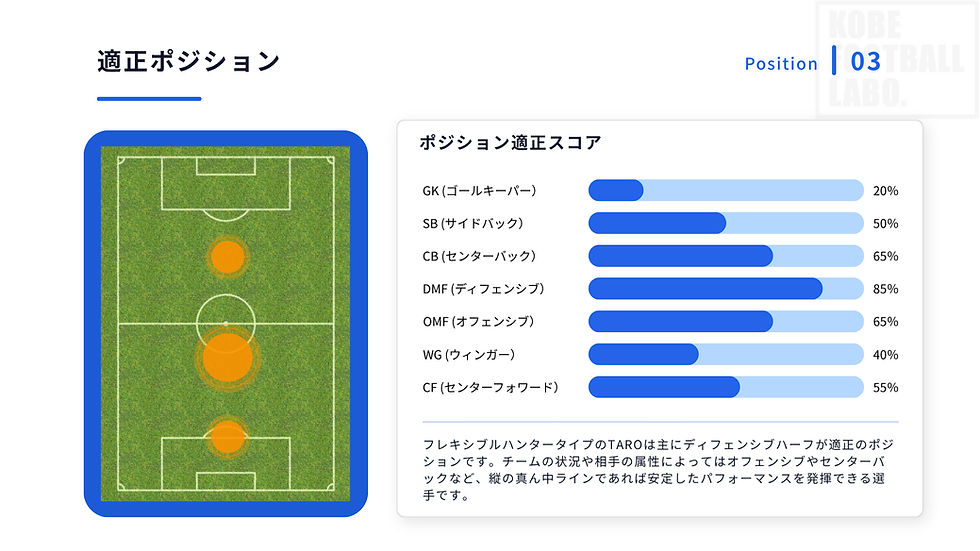Click the GK (ゴールキーパー) 20% bar
This screenshot has width=980, height=551.
(x=726, y=191)
